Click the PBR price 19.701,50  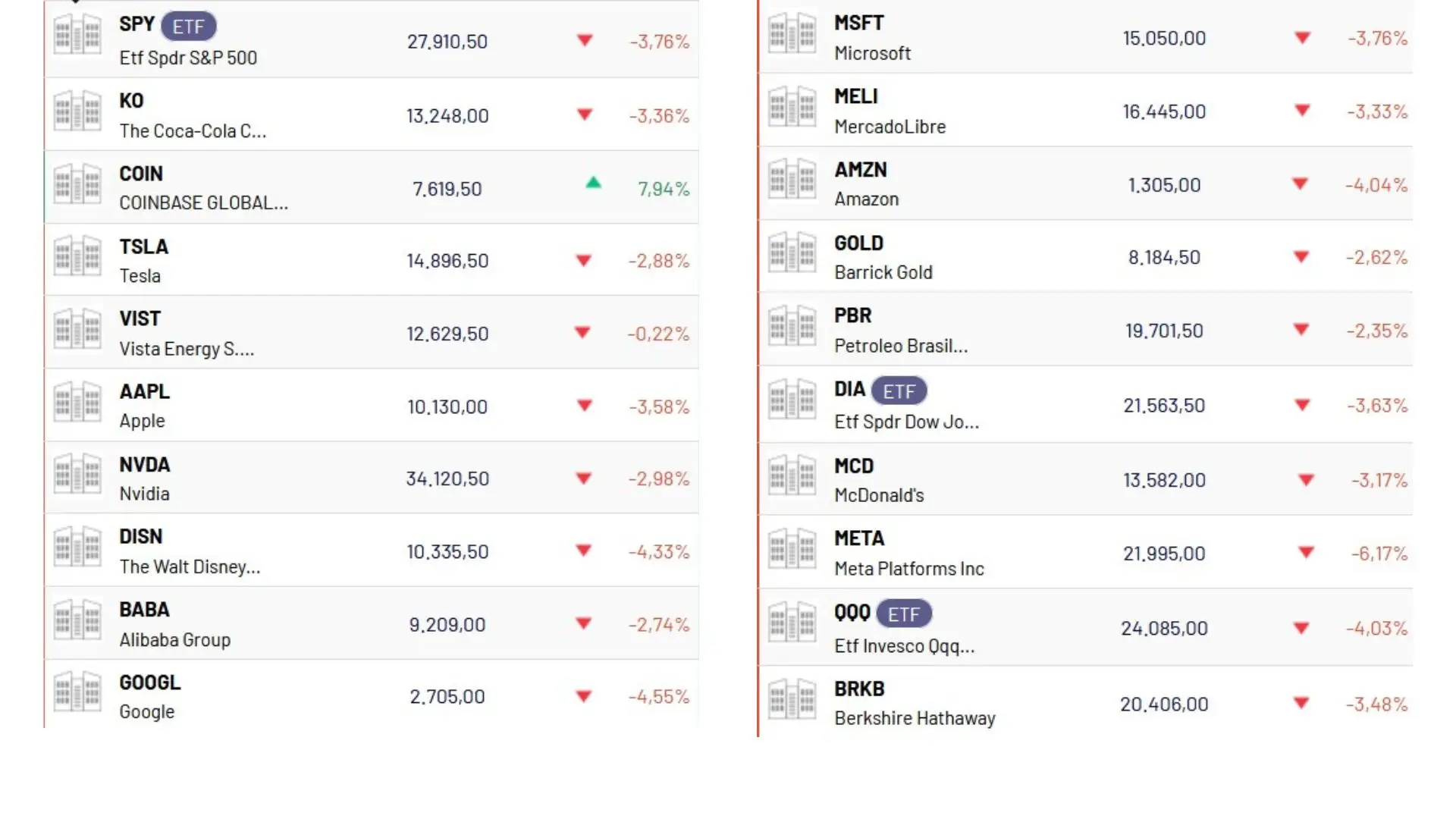point(1164,331)
